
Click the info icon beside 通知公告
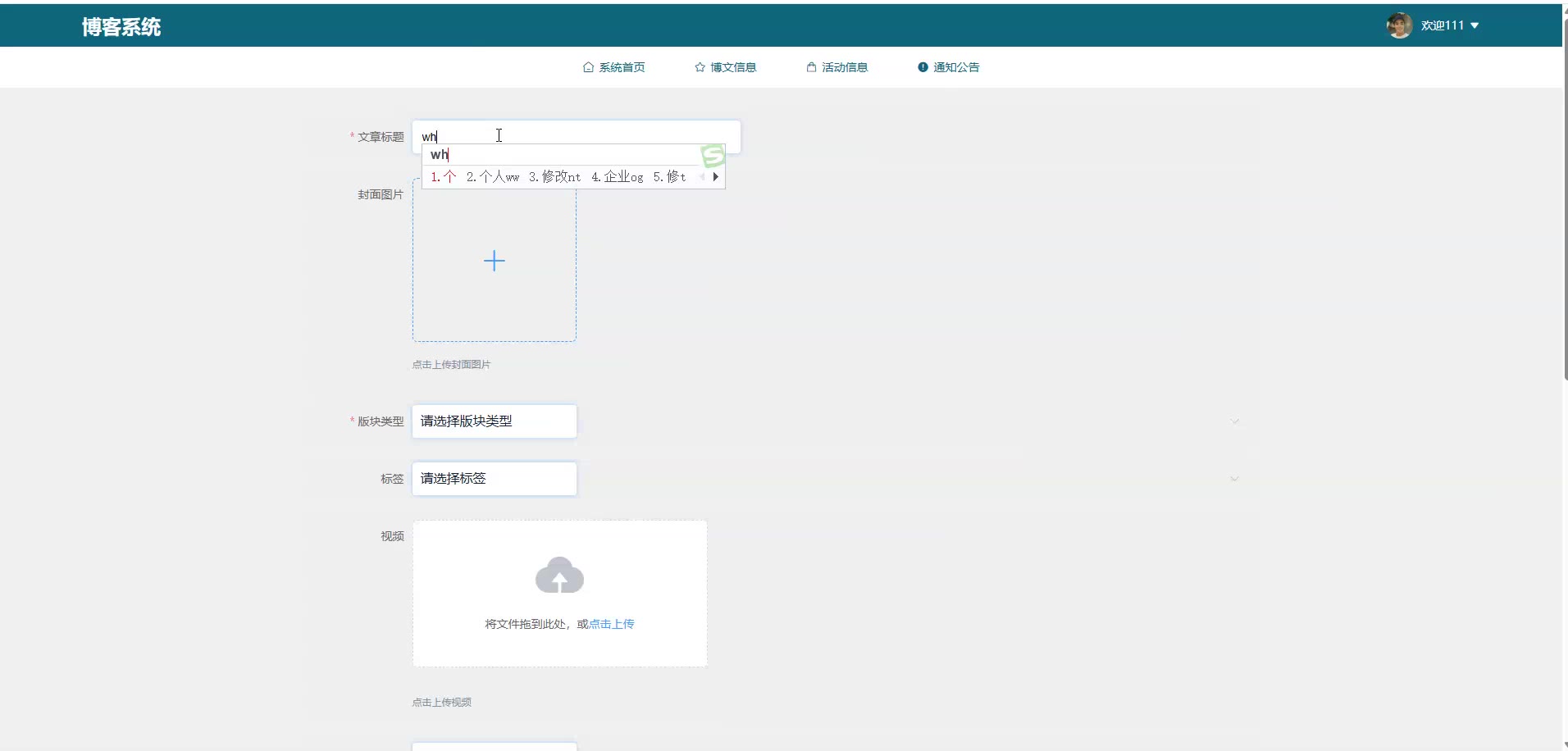(x=923, y=67)
